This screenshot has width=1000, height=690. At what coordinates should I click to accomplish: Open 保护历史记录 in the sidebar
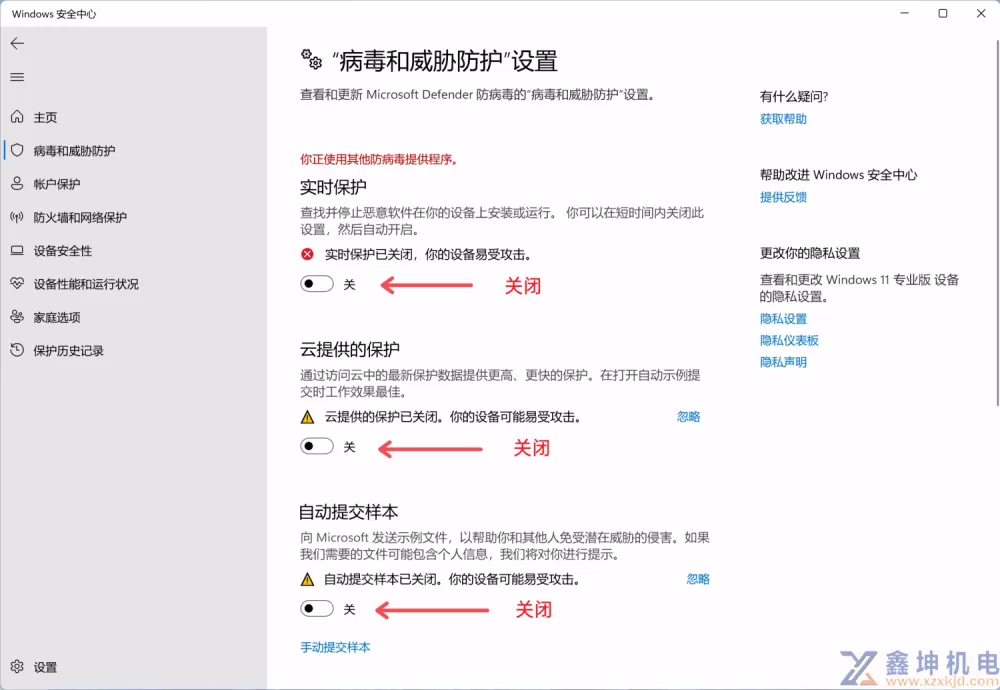[134, 350]
